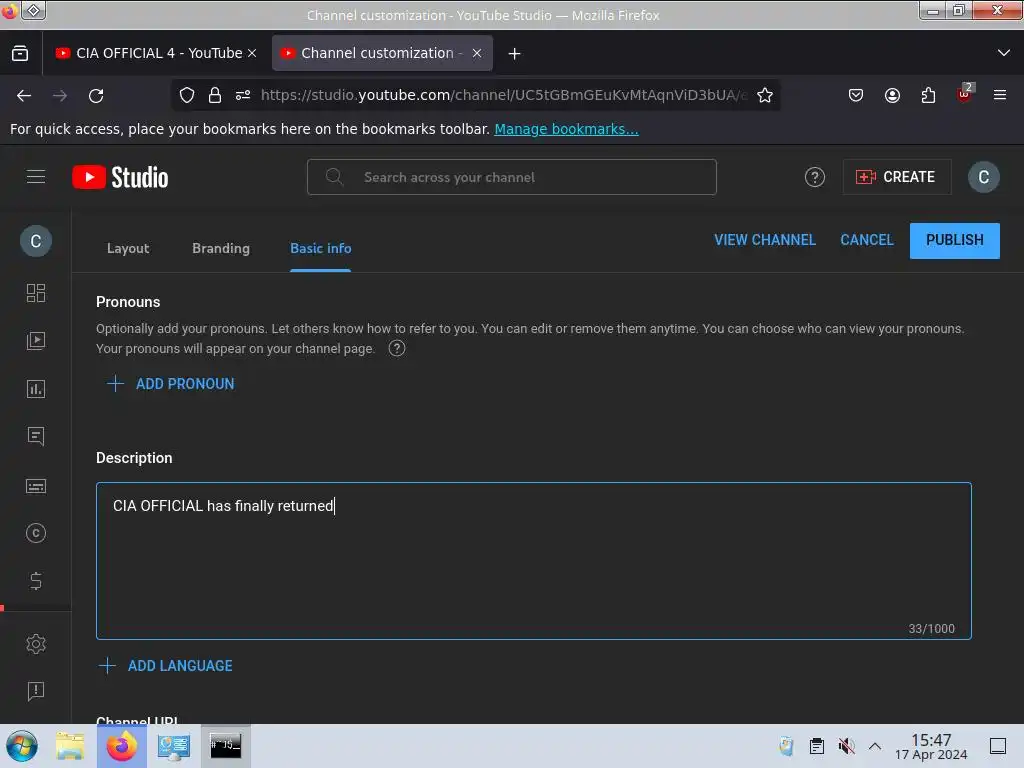Click ADD LANGUAGE
This screenshot has height=768, width=1024.
[x=166, y=665]
